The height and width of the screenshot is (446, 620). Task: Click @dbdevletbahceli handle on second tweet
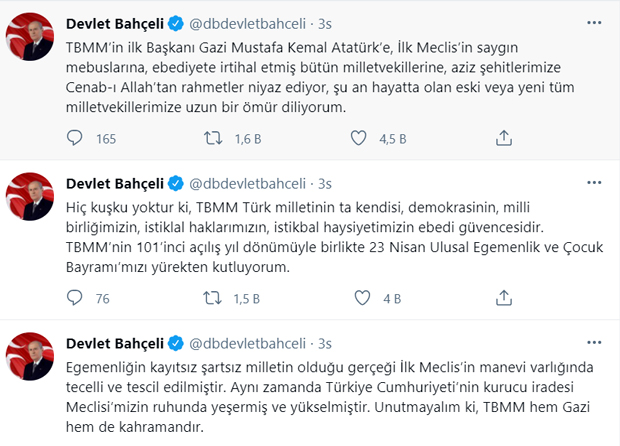pyautogui.click(x=248, y=184)
